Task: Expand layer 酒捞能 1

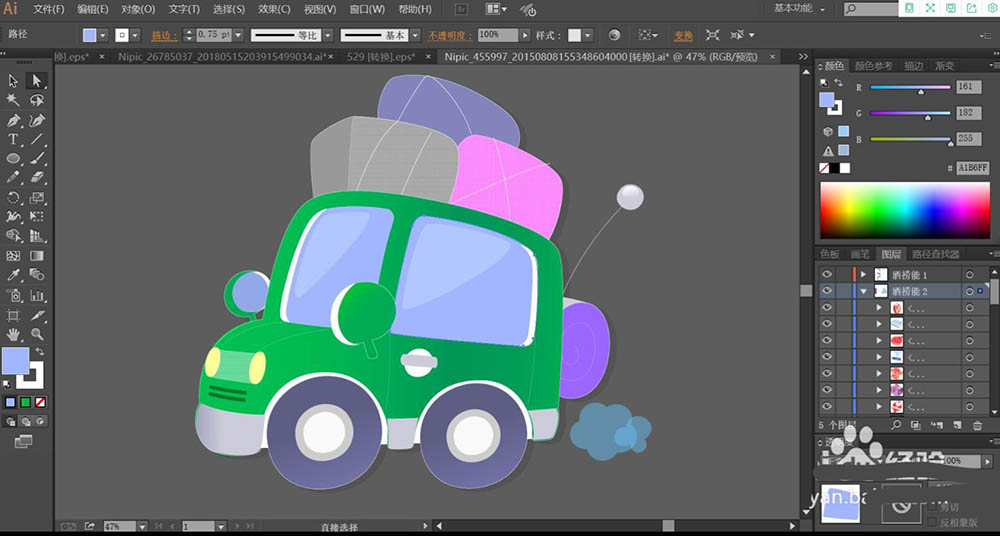Action: (x=864, y=274)
